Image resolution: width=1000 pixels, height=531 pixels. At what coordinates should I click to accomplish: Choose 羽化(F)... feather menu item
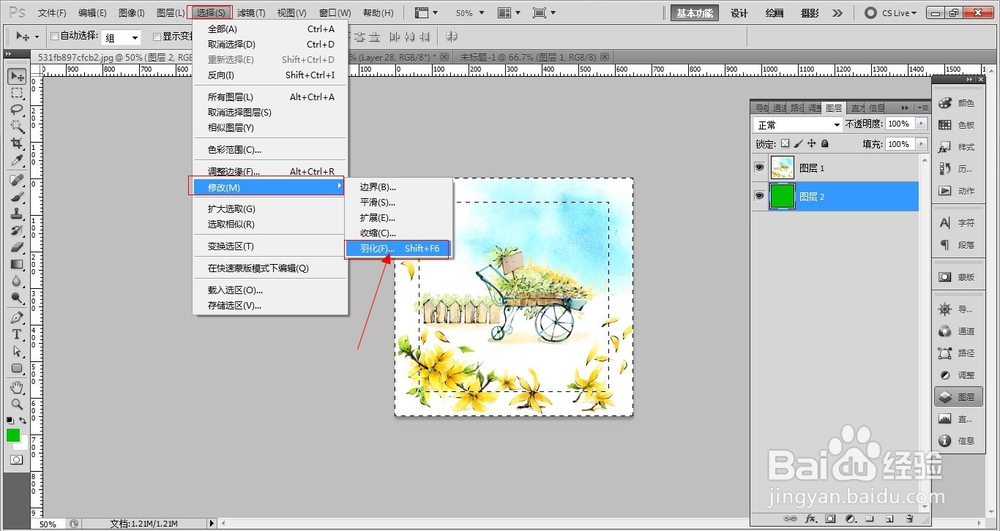coord(398,249)
